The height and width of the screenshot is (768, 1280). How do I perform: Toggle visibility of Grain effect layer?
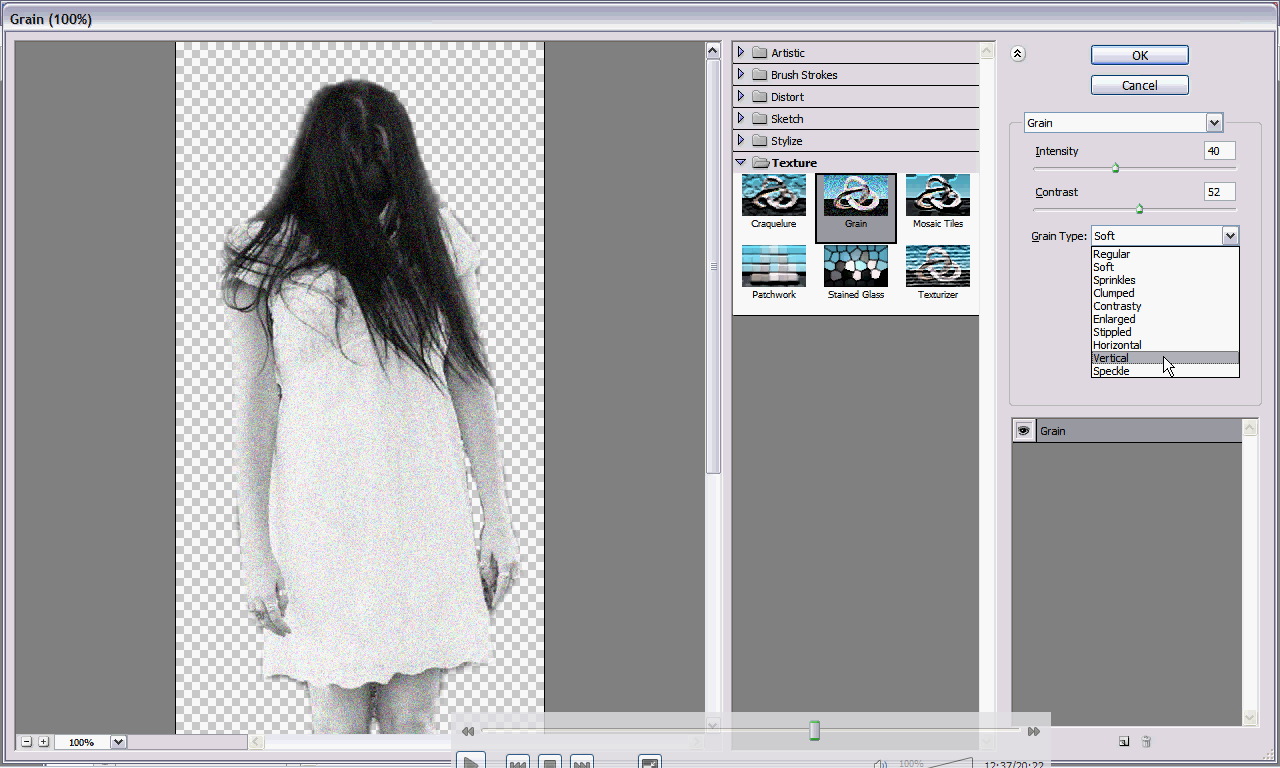point(1024,431)
